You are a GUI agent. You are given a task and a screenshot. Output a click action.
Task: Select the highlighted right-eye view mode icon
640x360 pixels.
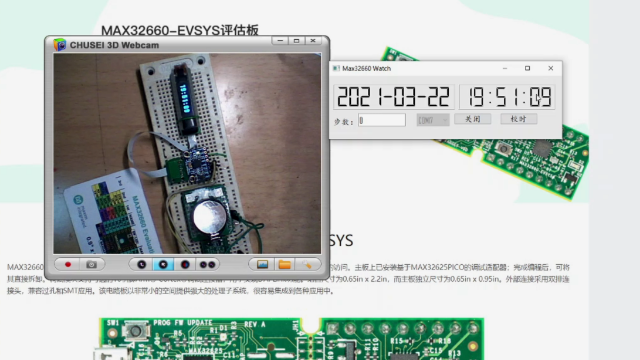pos(163,264)
